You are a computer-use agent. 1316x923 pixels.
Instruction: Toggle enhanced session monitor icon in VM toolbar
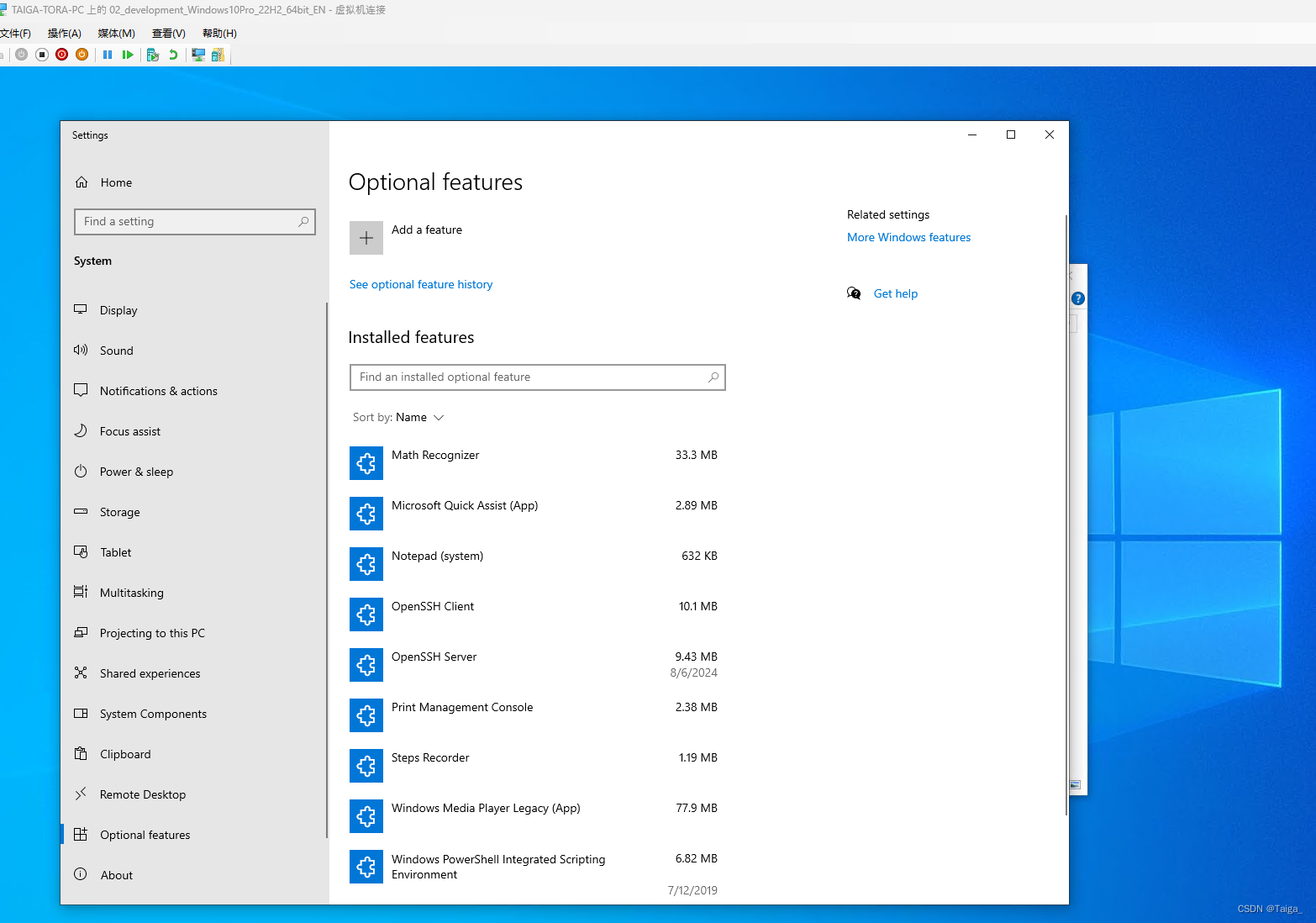tap(198, 55)
